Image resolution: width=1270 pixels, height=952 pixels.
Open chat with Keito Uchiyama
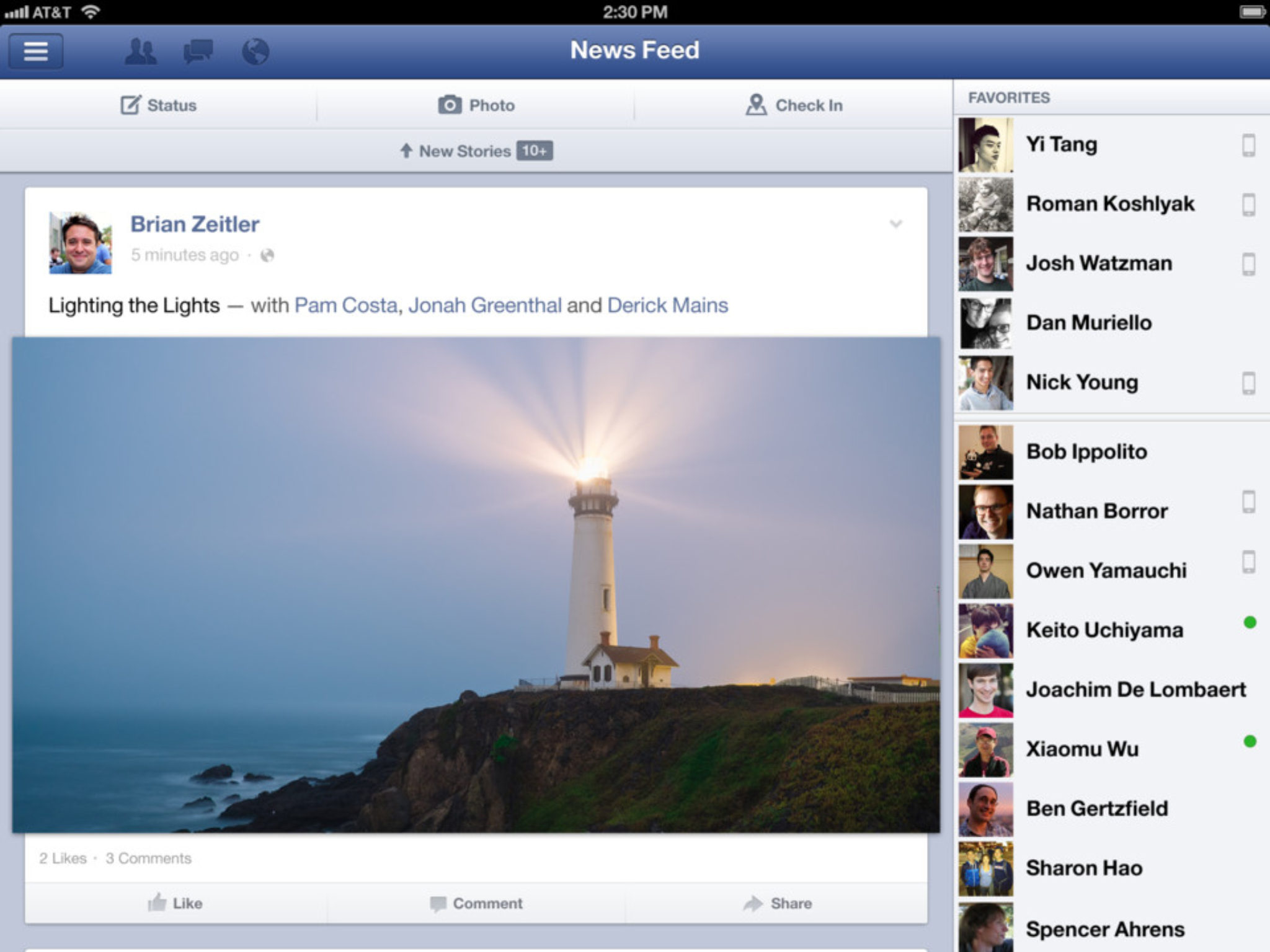(x=1111, y=631)
